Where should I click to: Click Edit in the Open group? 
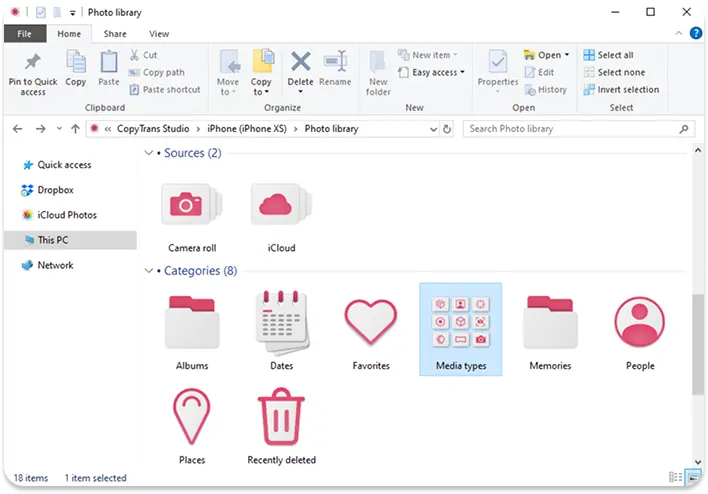pyautogui.click(x=539, y=72)
